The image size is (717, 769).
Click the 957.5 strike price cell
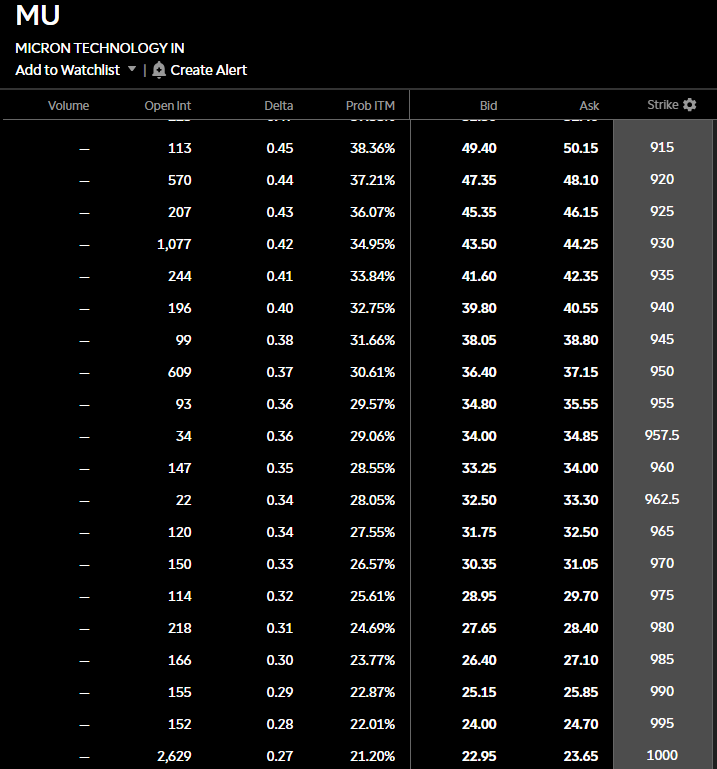pyautogui.click(x=662, y=435)
